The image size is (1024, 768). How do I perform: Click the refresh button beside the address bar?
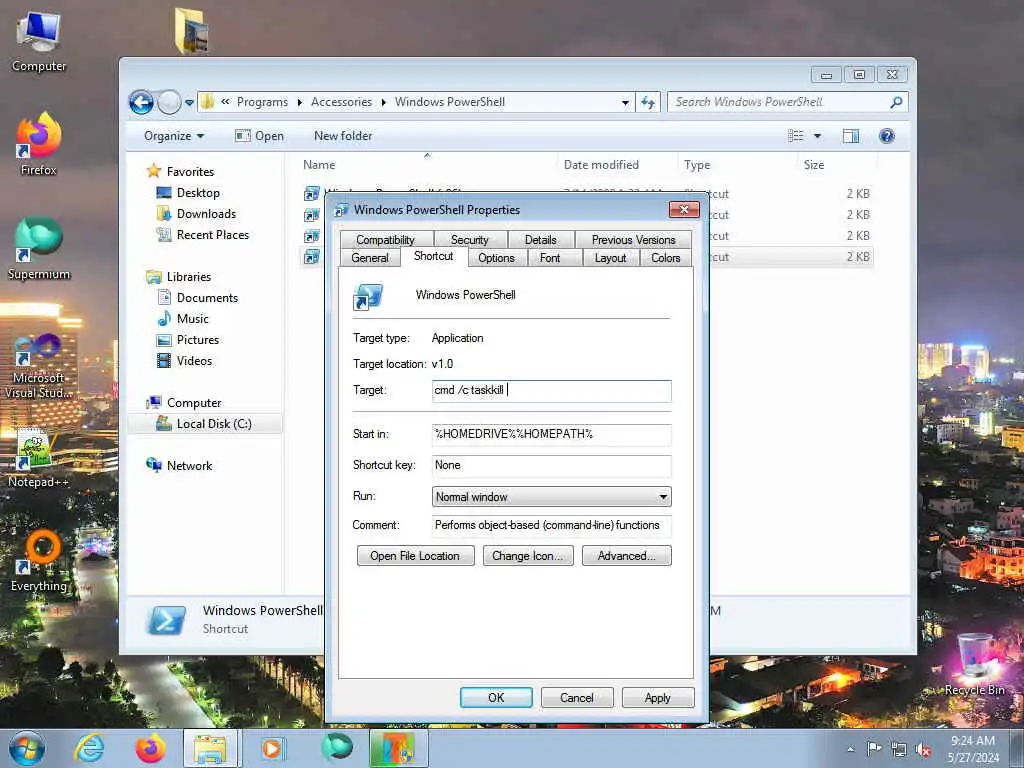pos(648,102)
